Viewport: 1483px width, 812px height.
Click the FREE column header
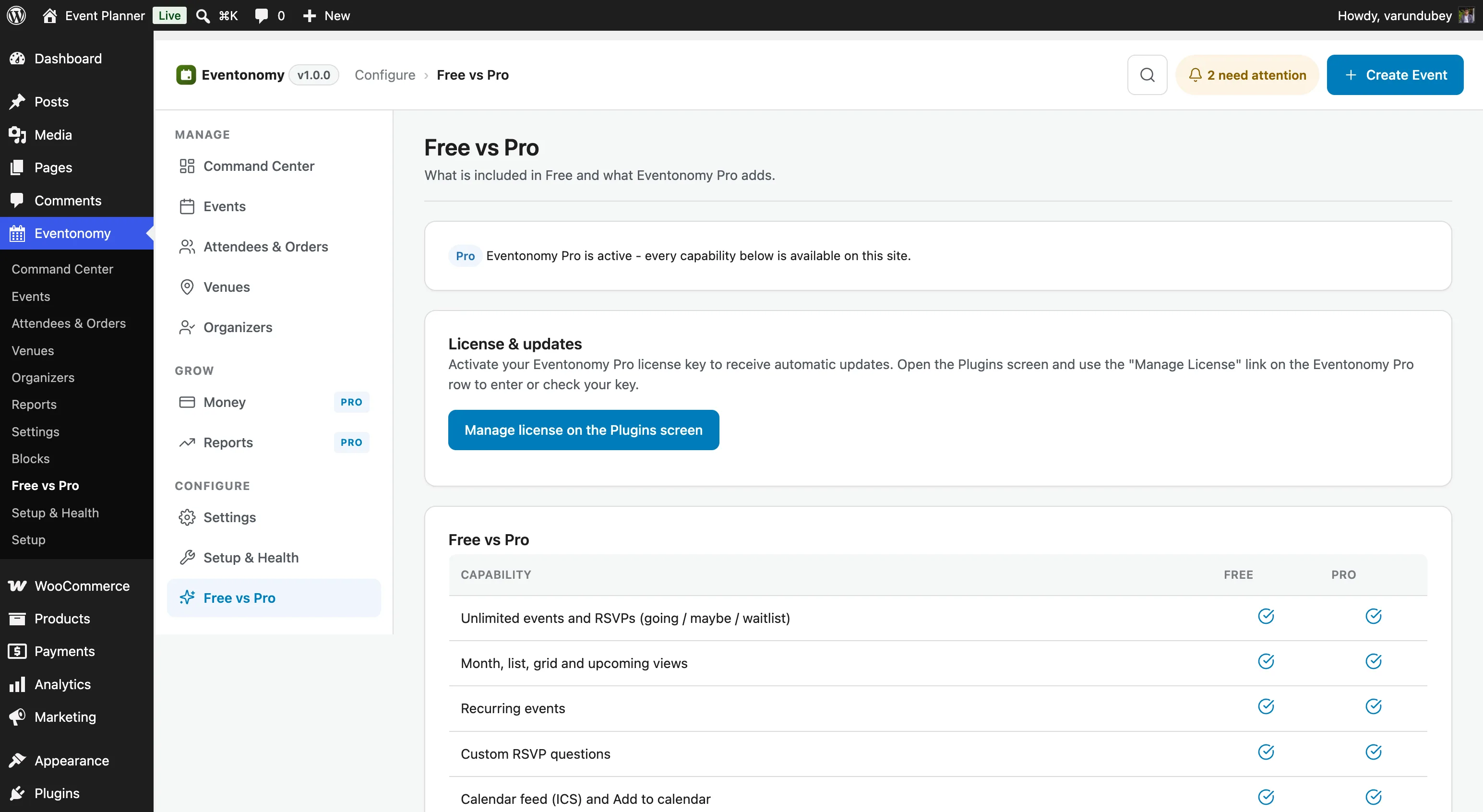coord(1238,574)
